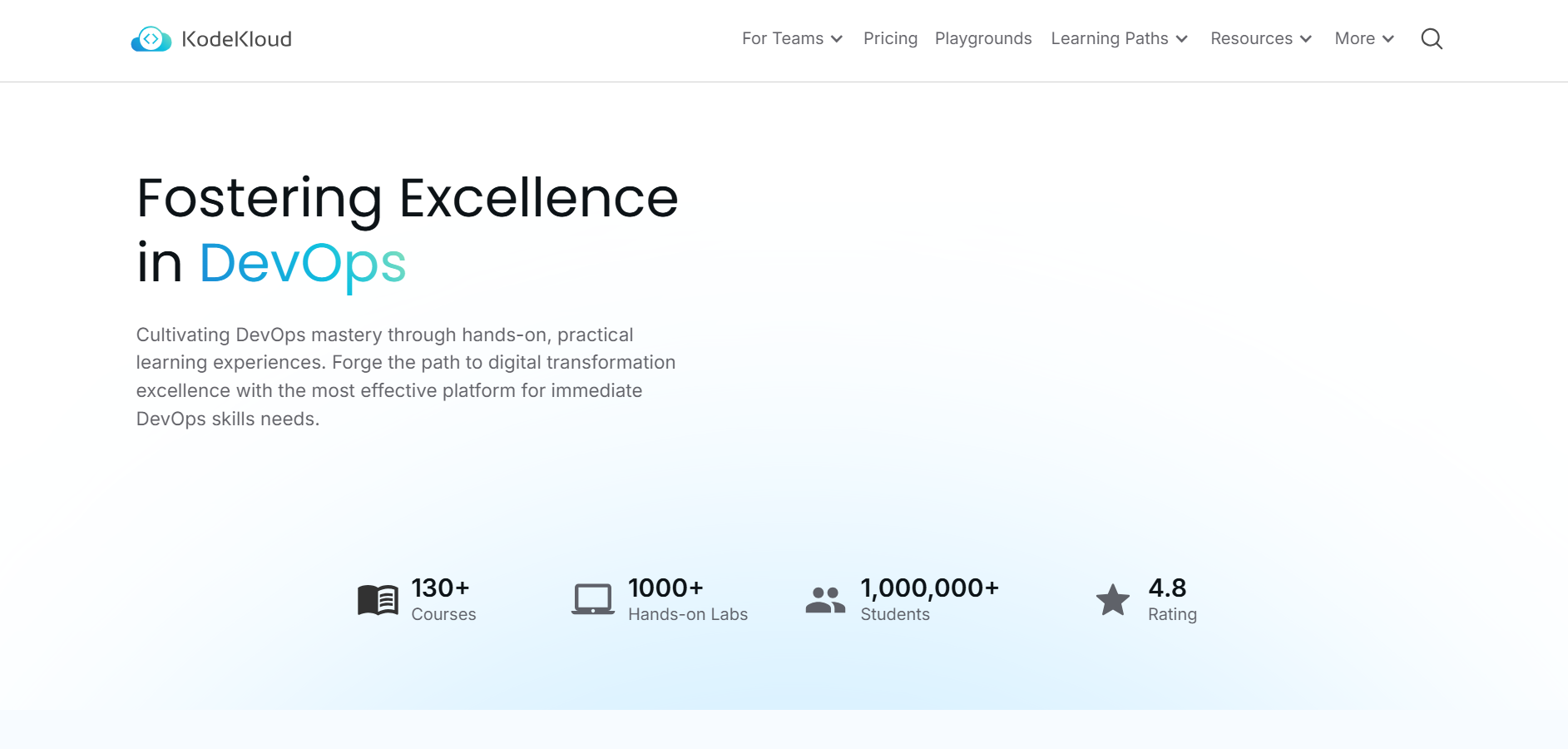Click the 4.8 Rating text
Image resolution: width=1568 pixels, height=749 pixels.
click(x=1172, y=599)
